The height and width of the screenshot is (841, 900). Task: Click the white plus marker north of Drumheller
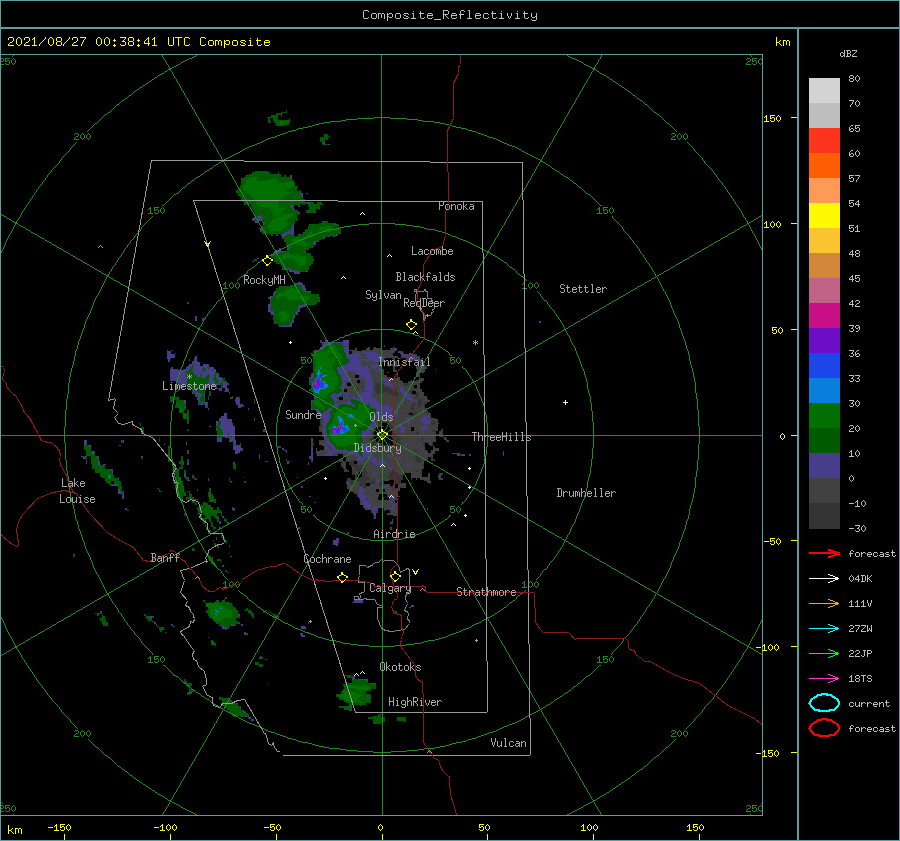point(565,402)
